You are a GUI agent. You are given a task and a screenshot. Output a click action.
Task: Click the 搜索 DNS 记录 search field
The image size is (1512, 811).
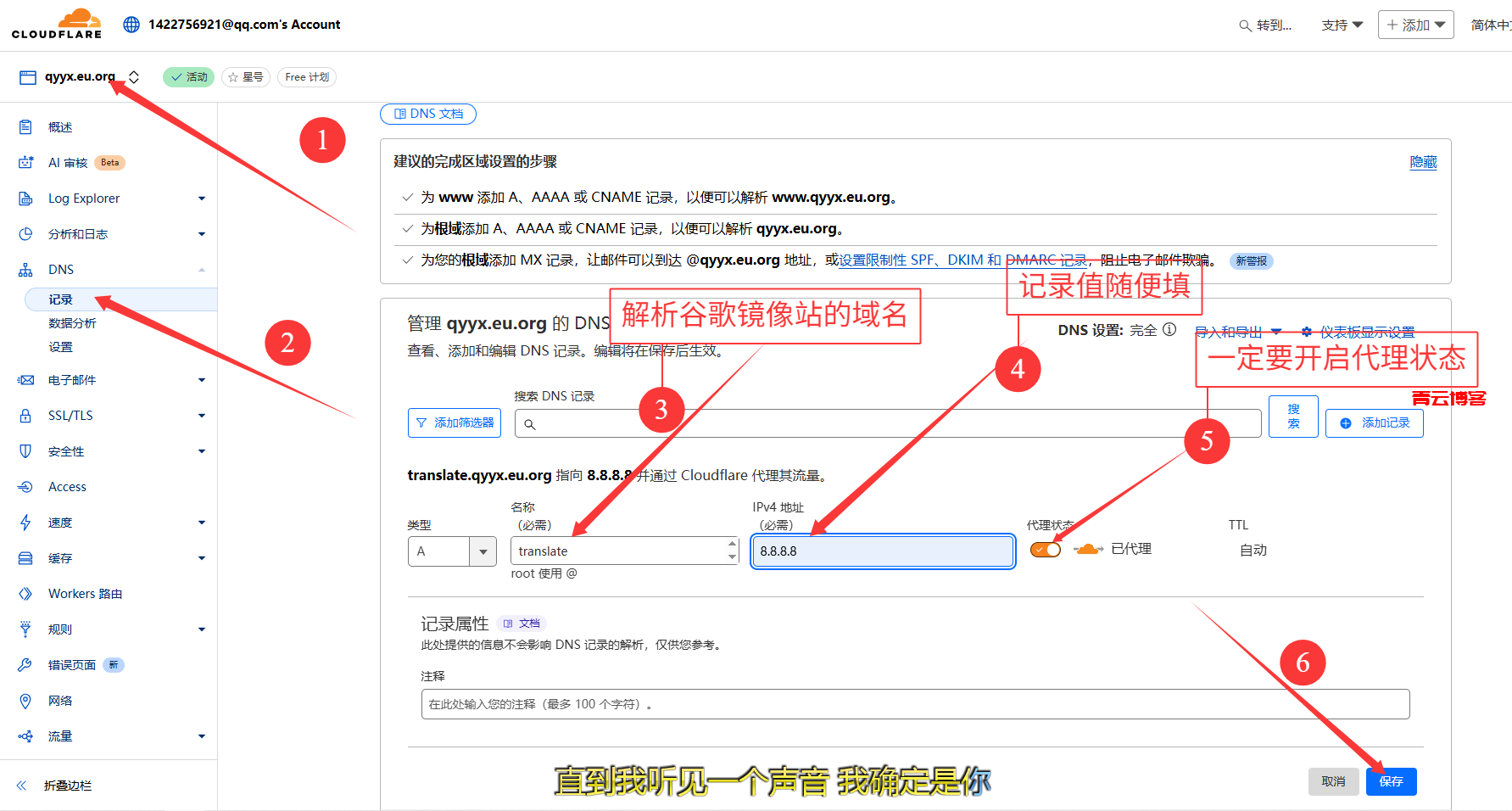click(x=888, y=423)
